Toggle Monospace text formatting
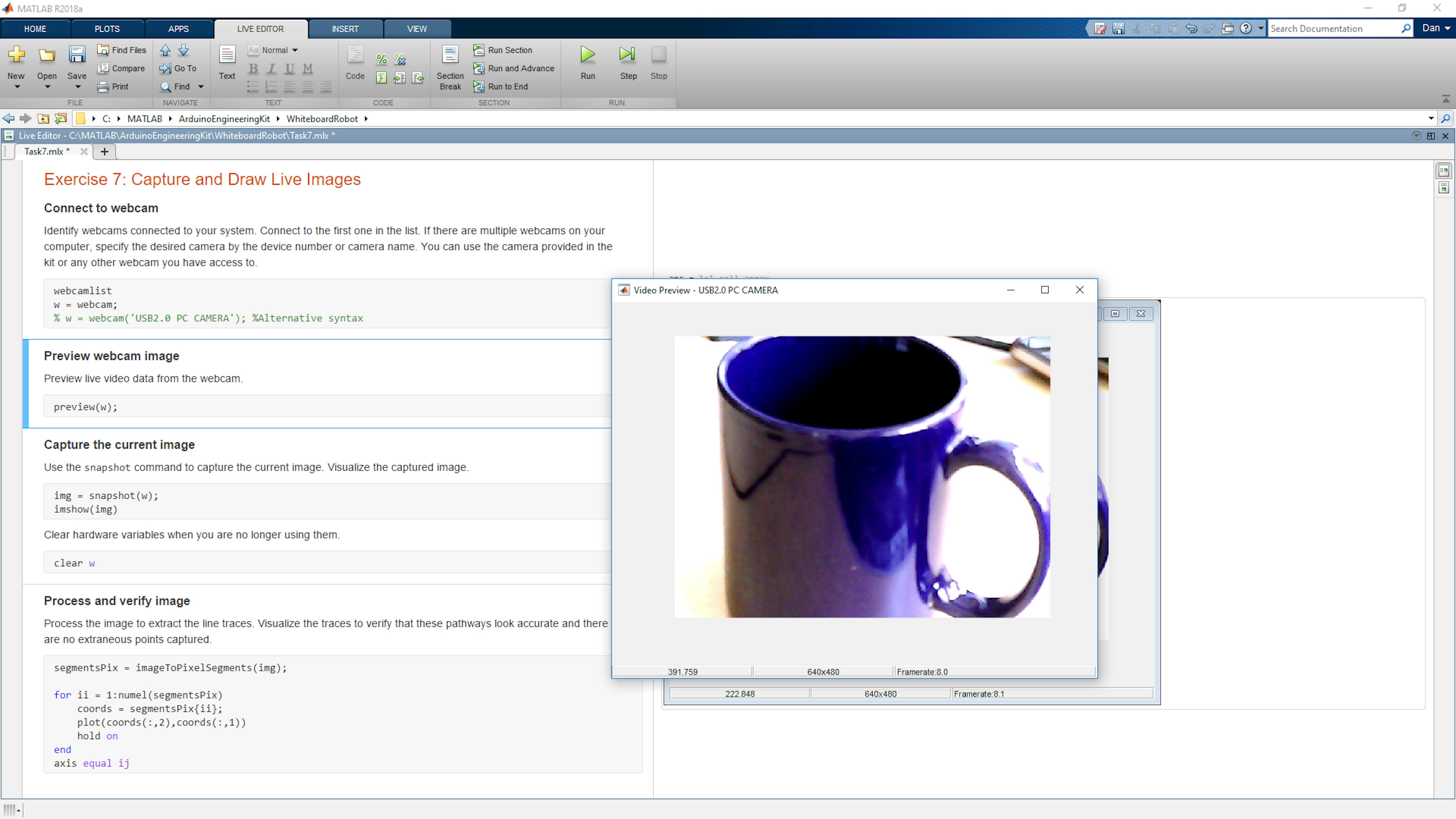The width and height of the screenshot is (1456, 819). 307,68
